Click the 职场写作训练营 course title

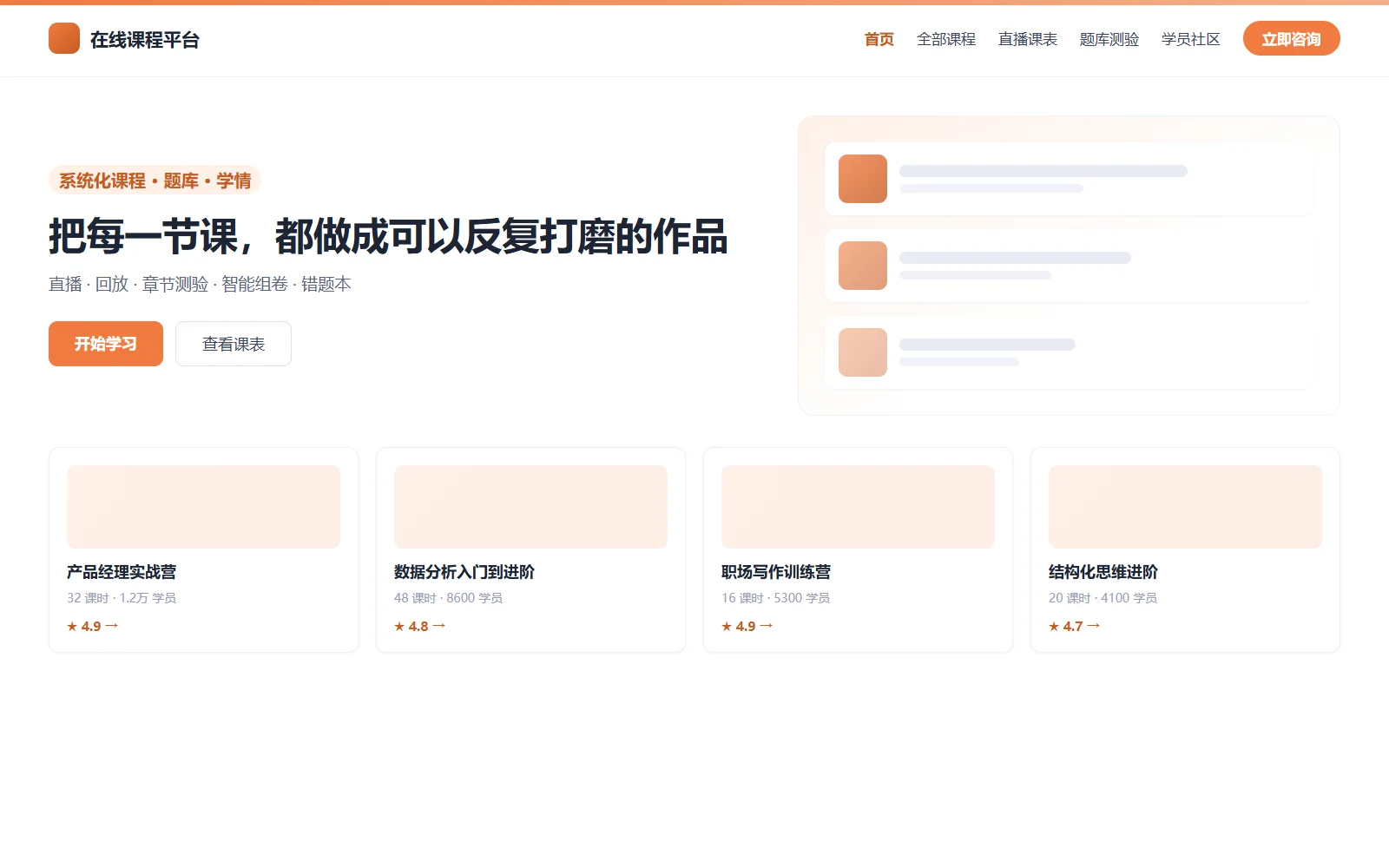[776, 572]
